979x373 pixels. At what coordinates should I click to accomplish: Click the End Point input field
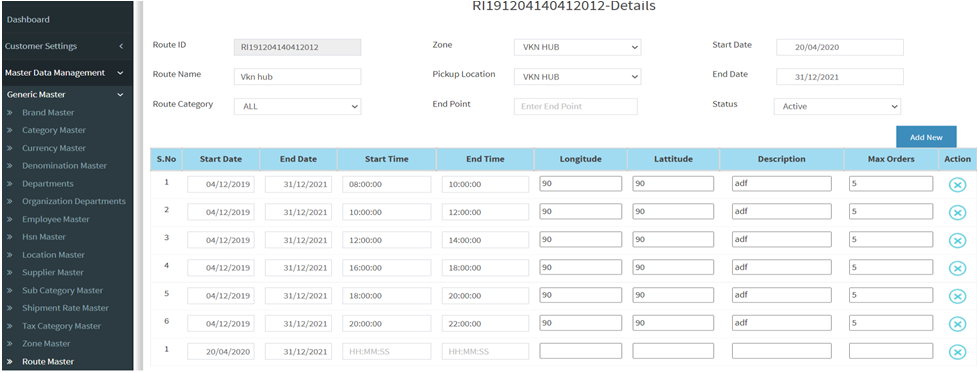point(576,107)
